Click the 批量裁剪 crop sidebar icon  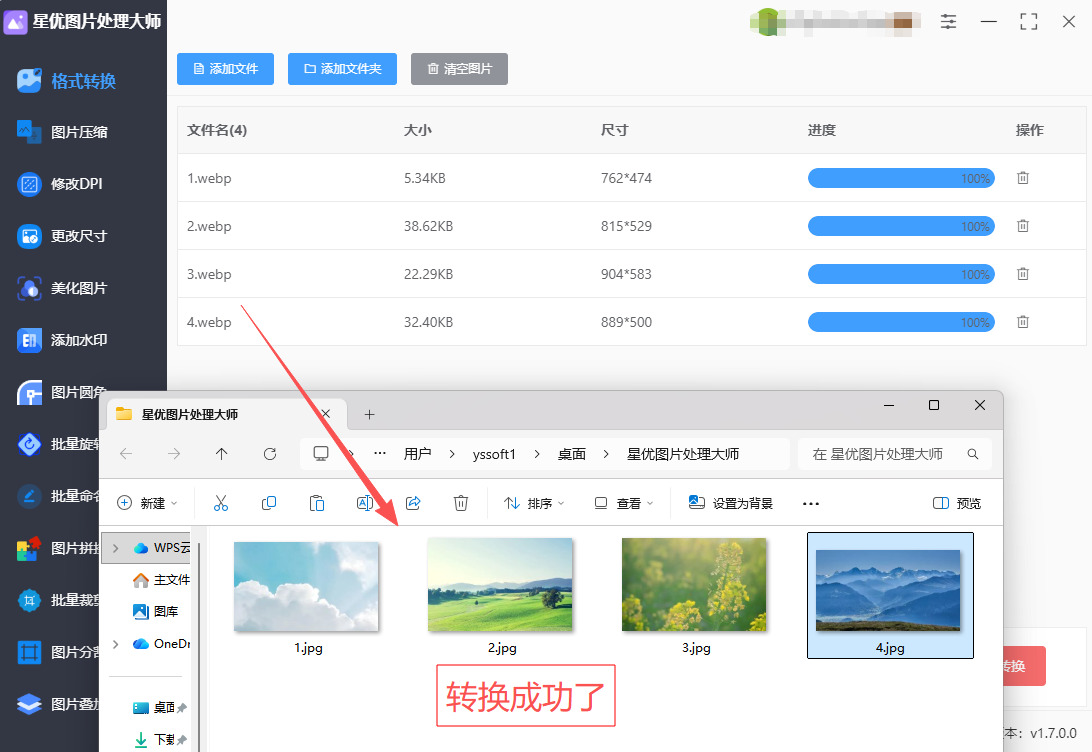(29, 600)
